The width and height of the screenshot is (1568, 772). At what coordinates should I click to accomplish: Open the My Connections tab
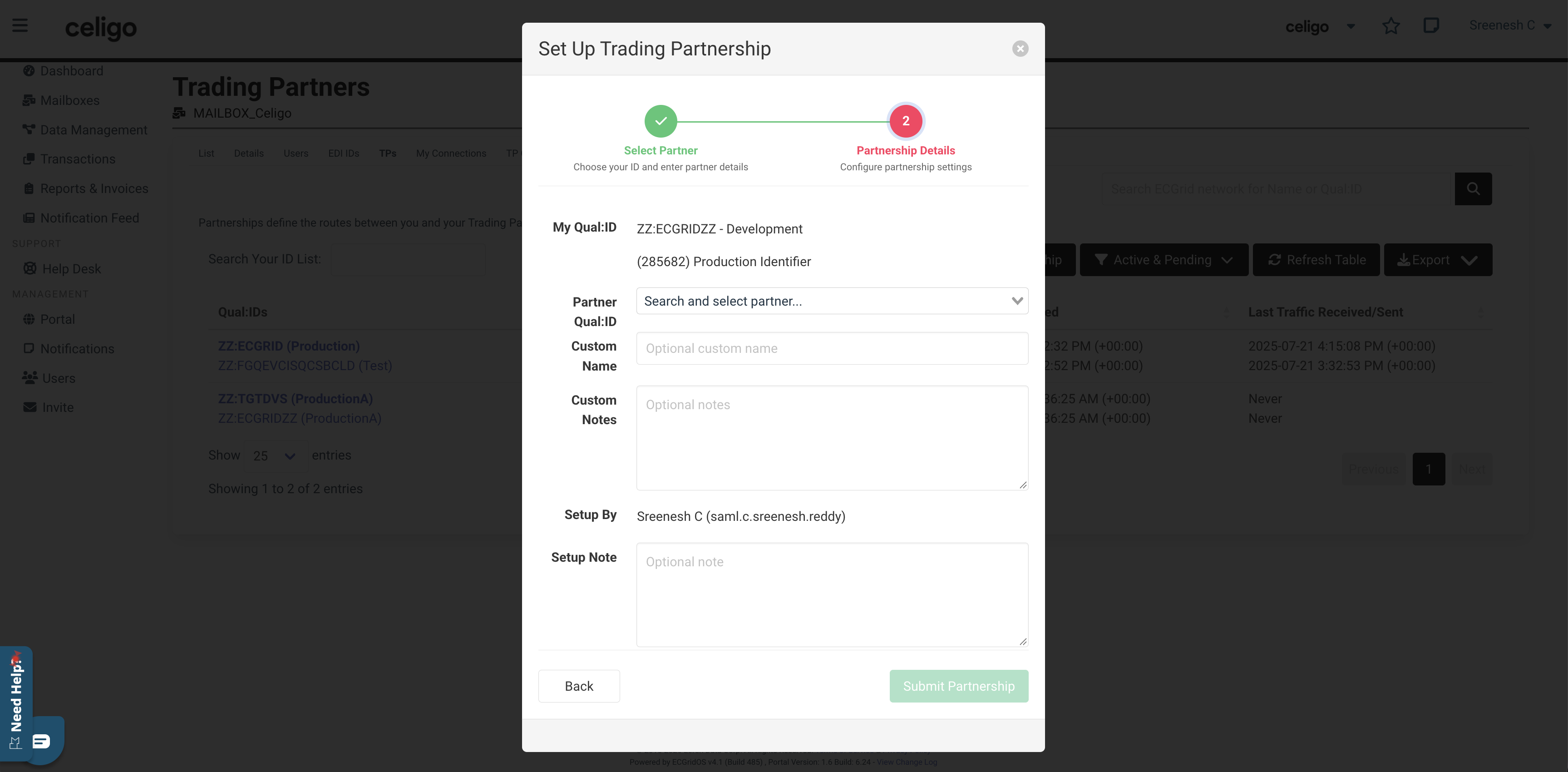tap(451, 153)
